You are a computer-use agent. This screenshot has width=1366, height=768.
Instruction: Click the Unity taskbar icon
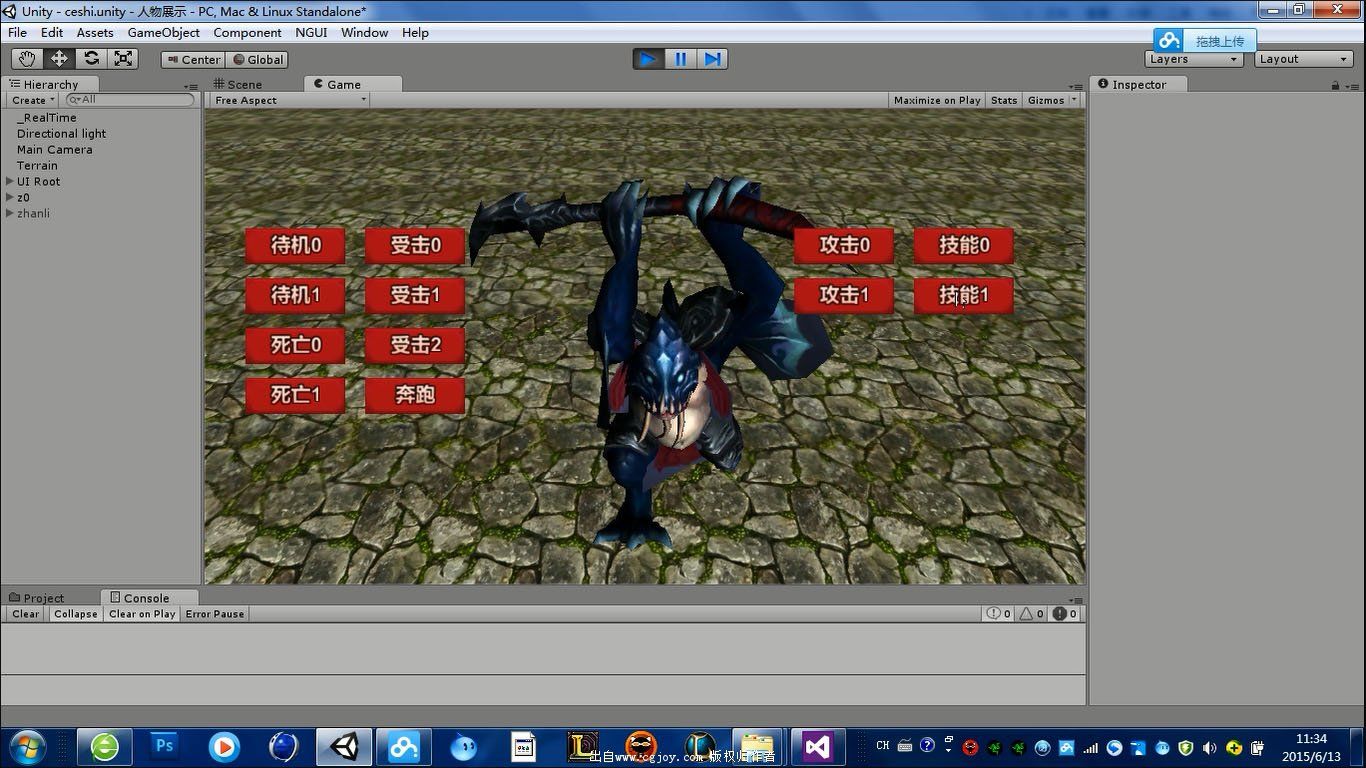click(x=344, y=746)
